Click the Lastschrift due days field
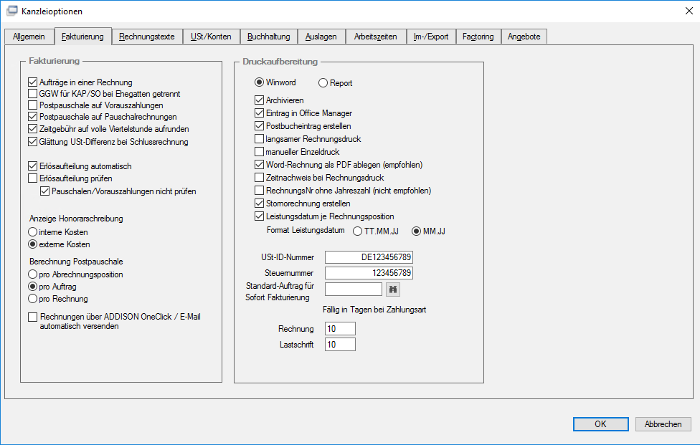 340,344
